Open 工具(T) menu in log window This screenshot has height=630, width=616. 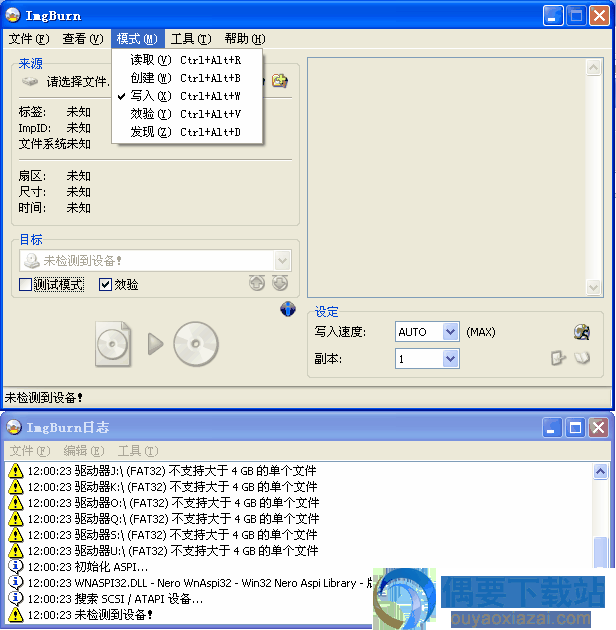pyautogui.click(x=138, y=451)
